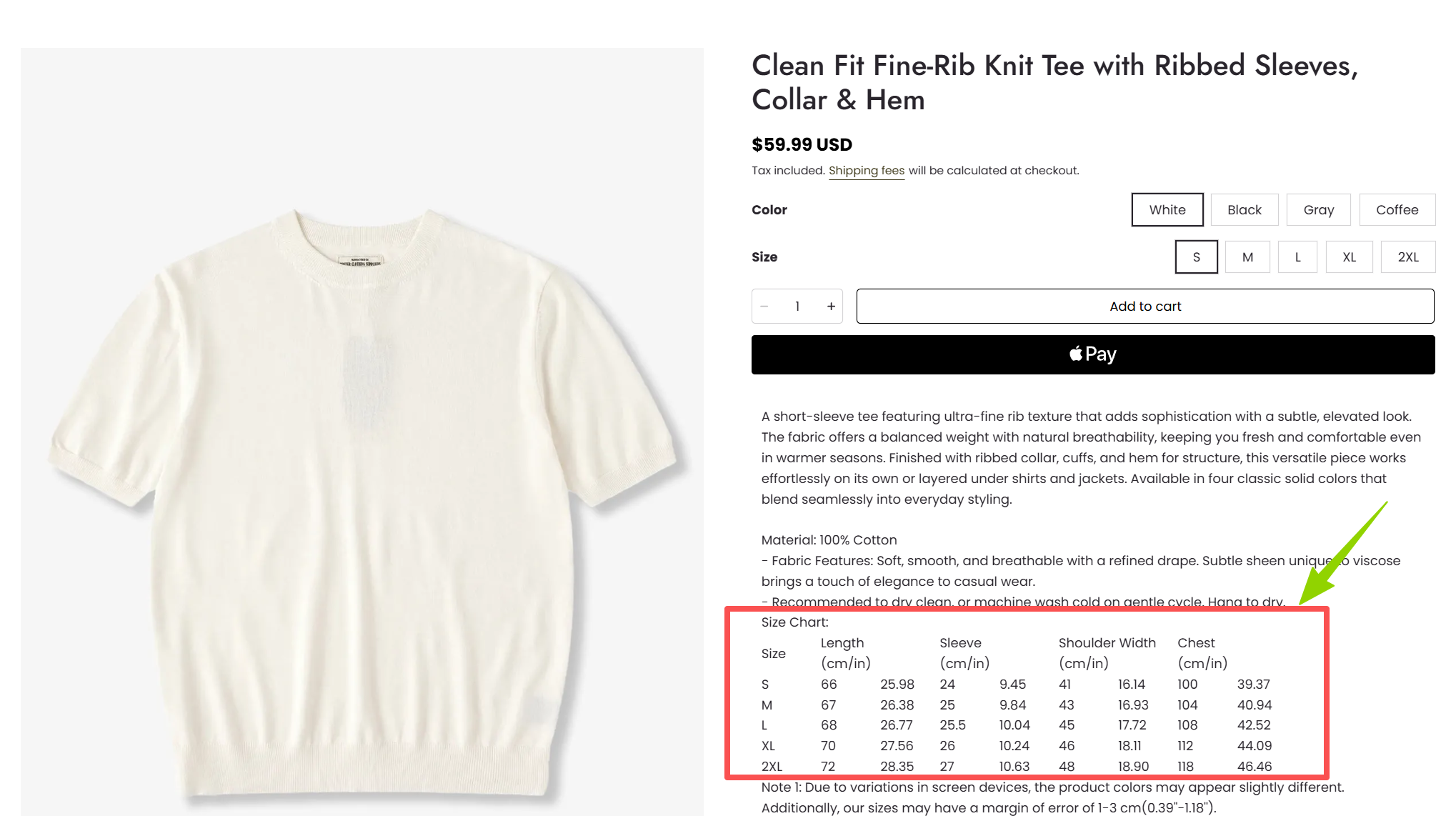The width and height of the screenshot is (1456, 816).
Task: Open the Shipping fees link
Action: pyautogui.click(x=866, y=171)
